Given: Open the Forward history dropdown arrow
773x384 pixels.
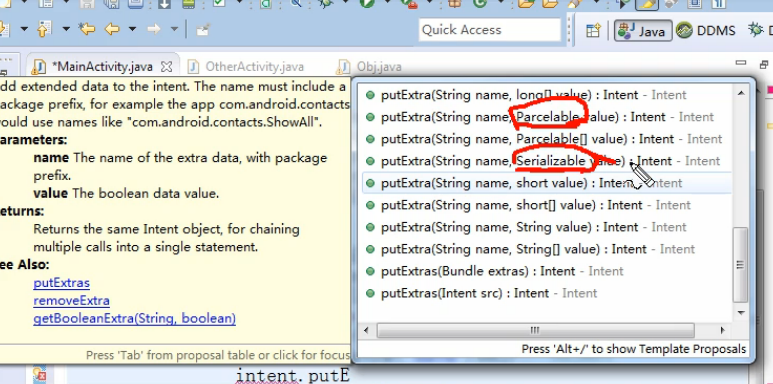Looking at the screenshot, I should pos(174,29).
